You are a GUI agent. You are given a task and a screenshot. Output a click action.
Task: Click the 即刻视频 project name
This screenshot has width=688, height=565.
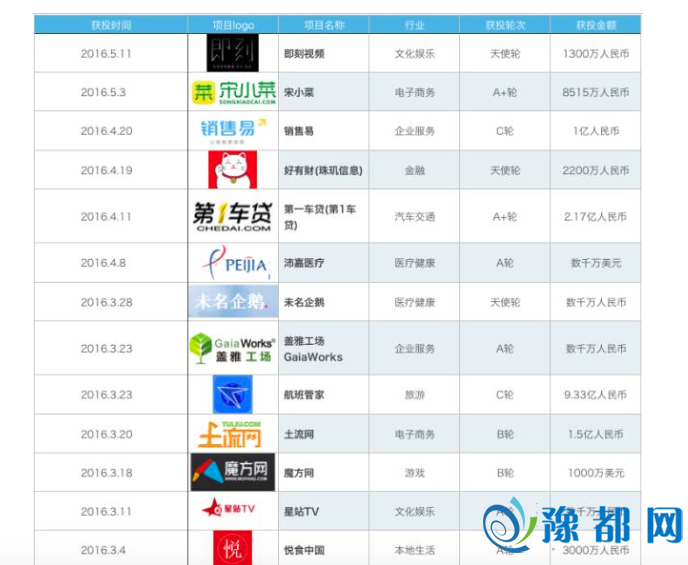tap(304, 54)
